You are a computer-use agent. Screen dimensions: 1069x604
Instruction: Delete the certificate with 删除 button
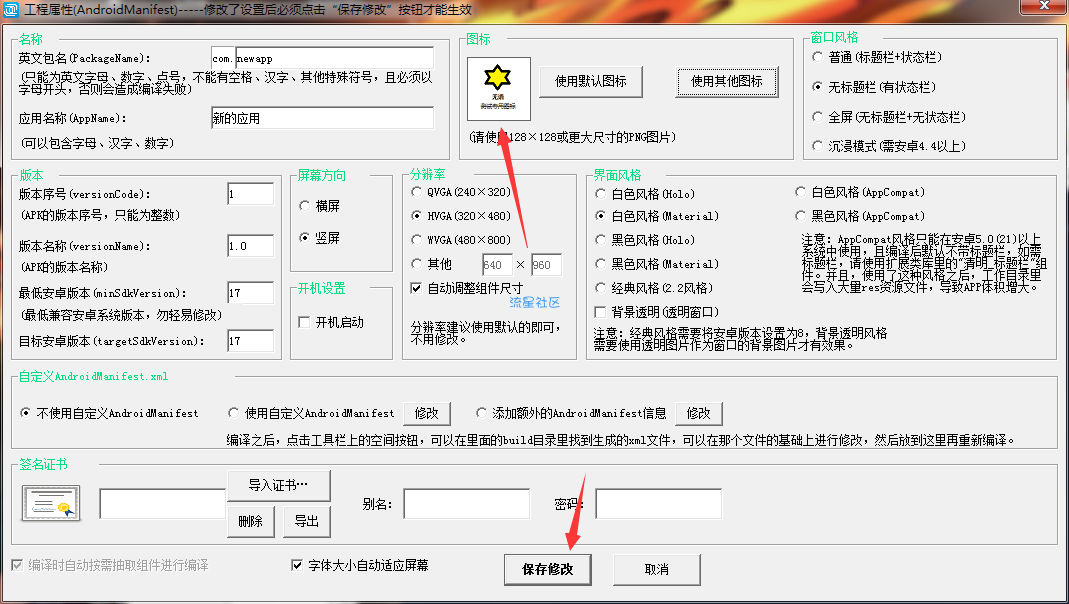[250, 522]
